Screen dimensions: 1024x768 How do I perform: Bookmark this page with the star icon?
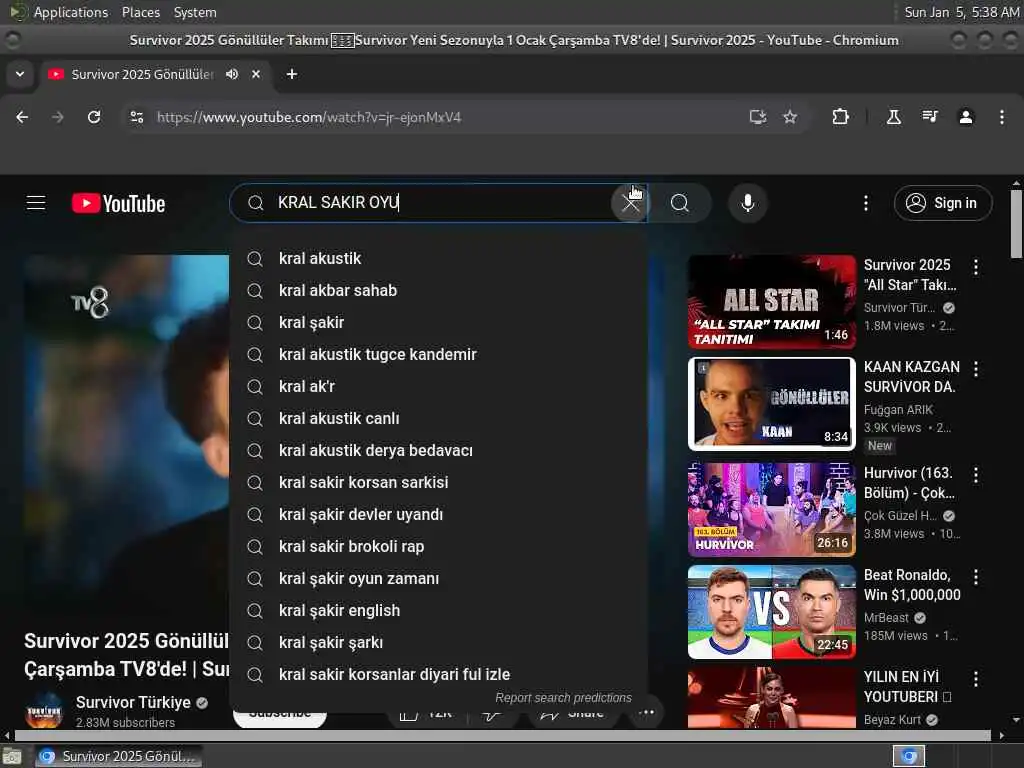point(790,117)
